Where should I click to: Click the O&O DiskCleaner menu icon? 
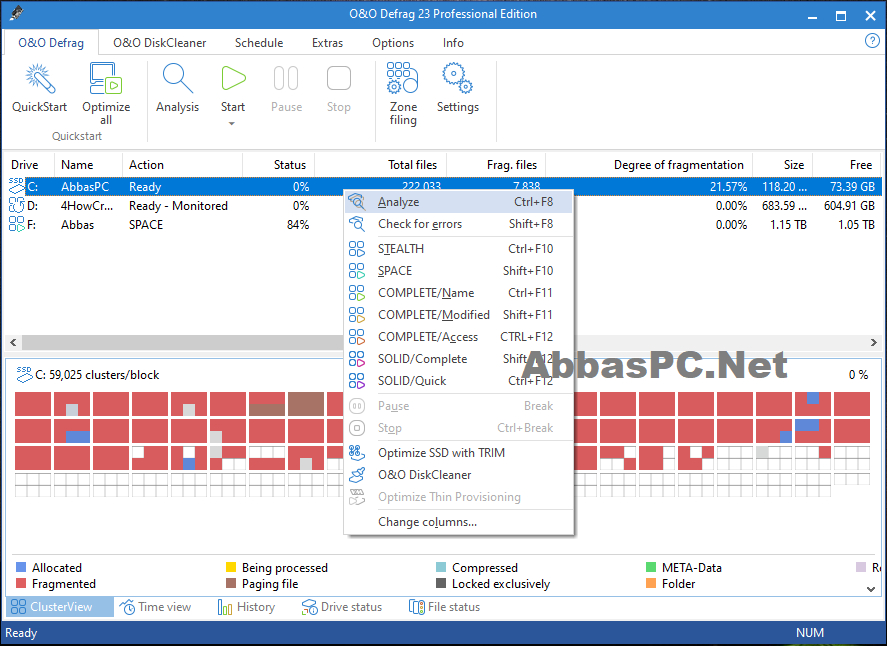point(357,475)
